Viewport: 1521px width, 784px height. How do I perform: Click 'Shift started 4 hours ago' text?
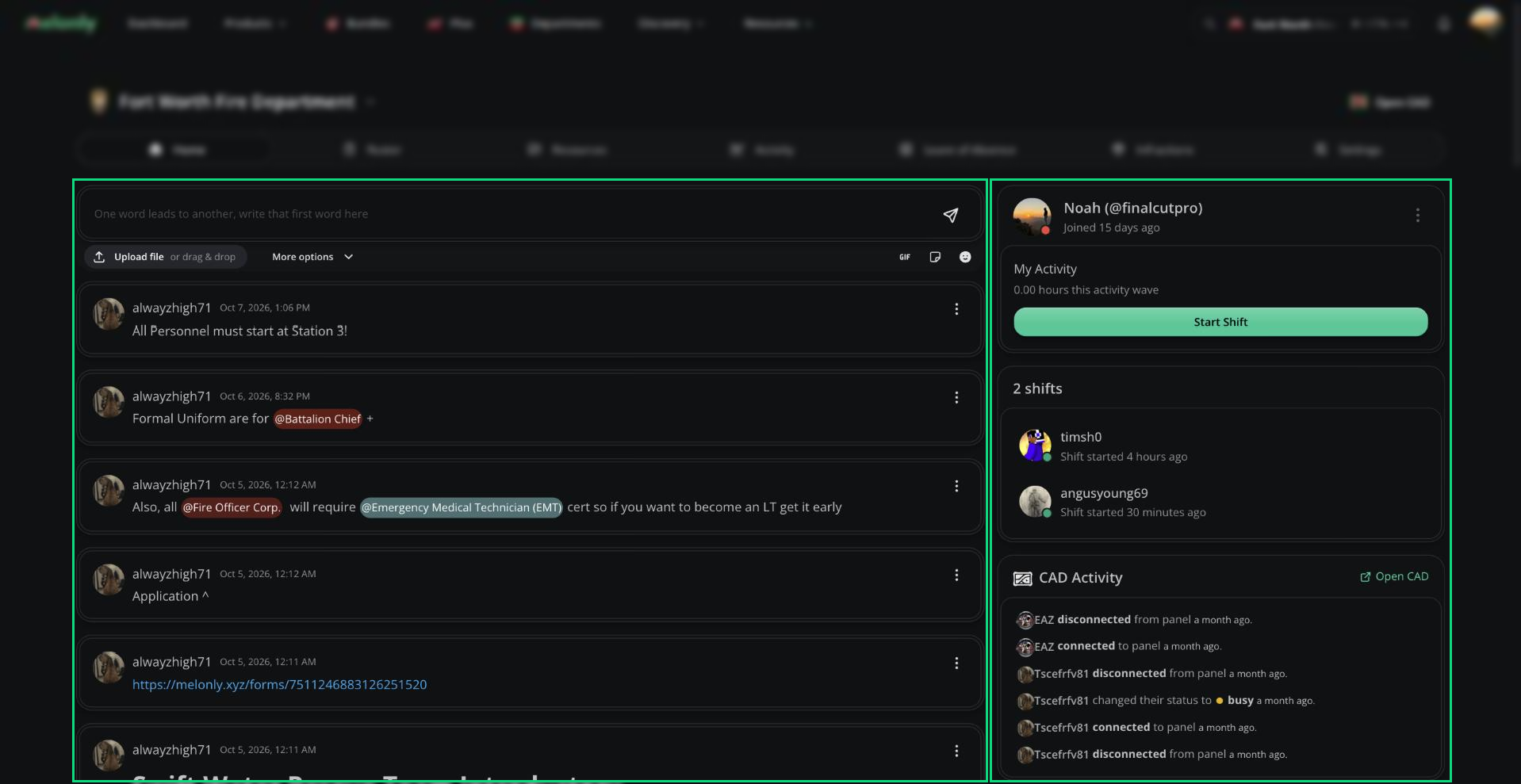point(1124,457)
